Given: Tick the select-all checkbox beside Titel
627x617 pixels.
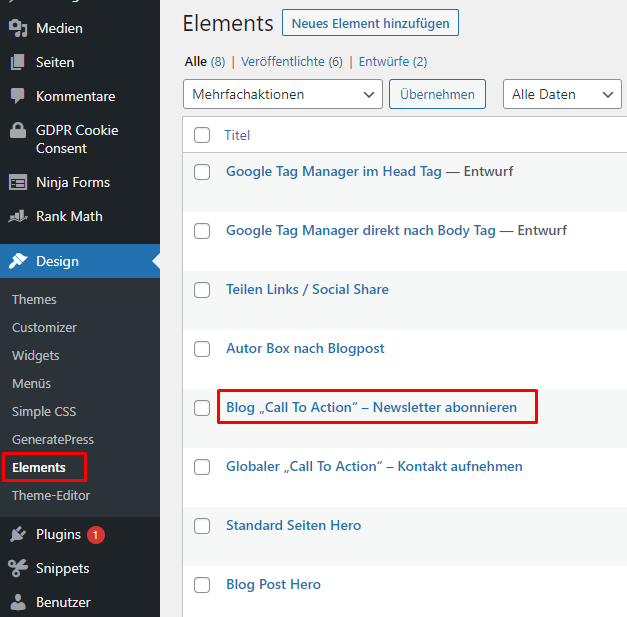Looking at the screenshot, I should pos(202,135).
